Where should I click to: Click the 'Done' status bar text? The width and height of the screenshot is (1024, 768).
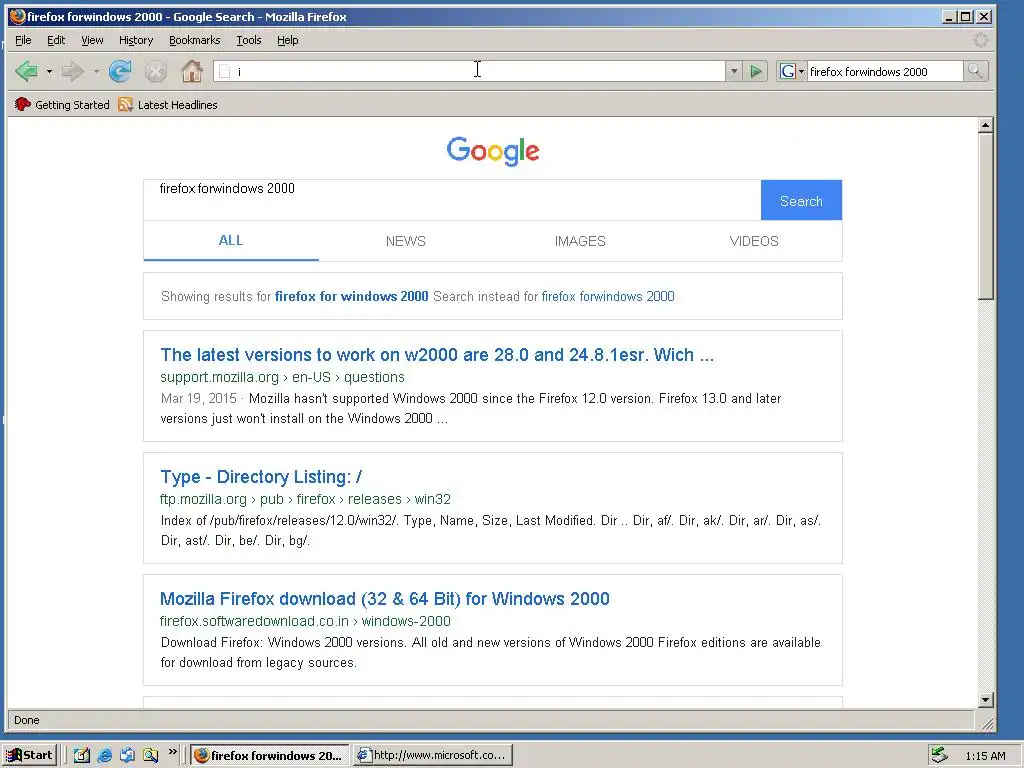click(27, 720)
